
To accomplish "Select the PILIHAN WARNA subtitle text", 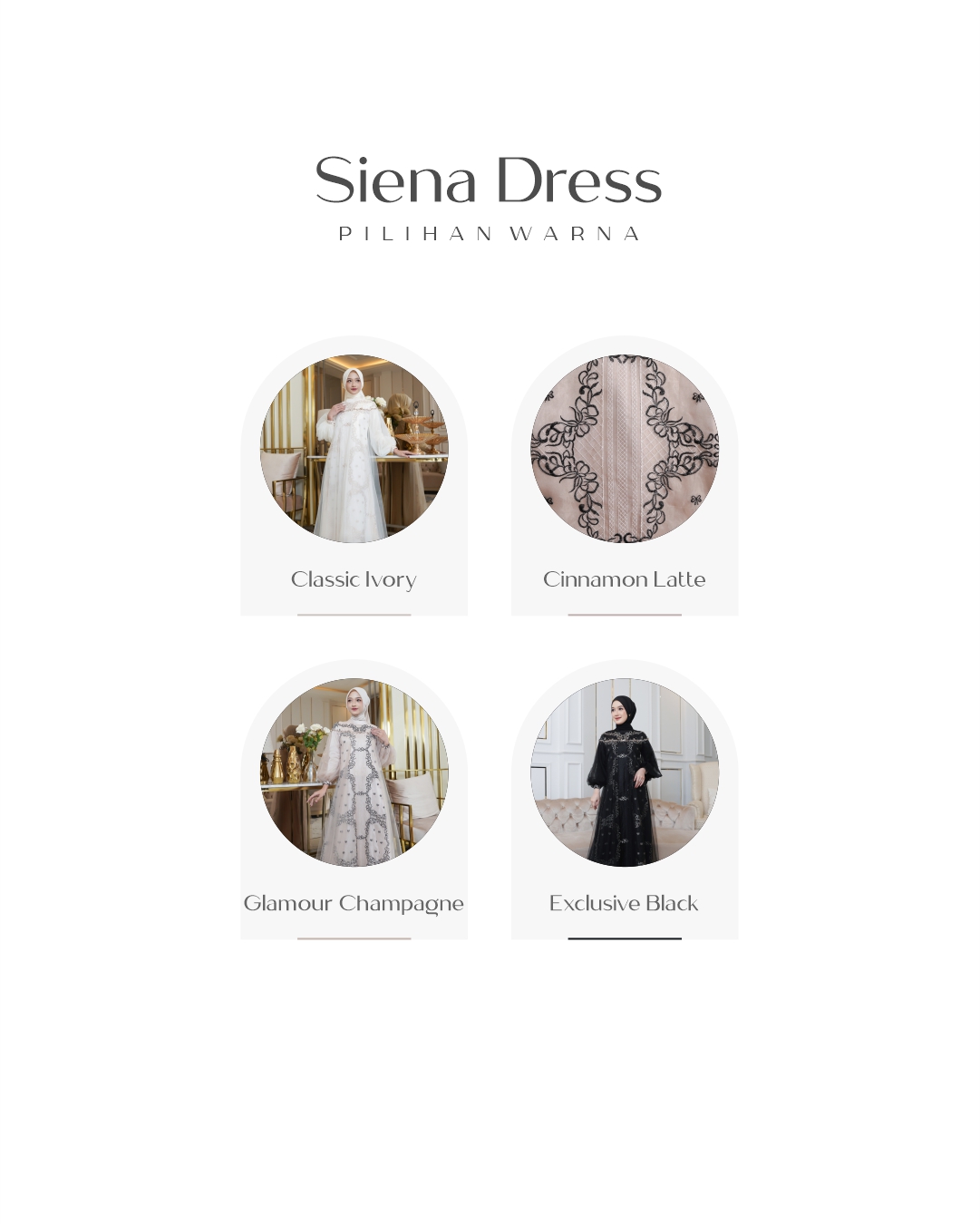I will [x=490, y=234].
